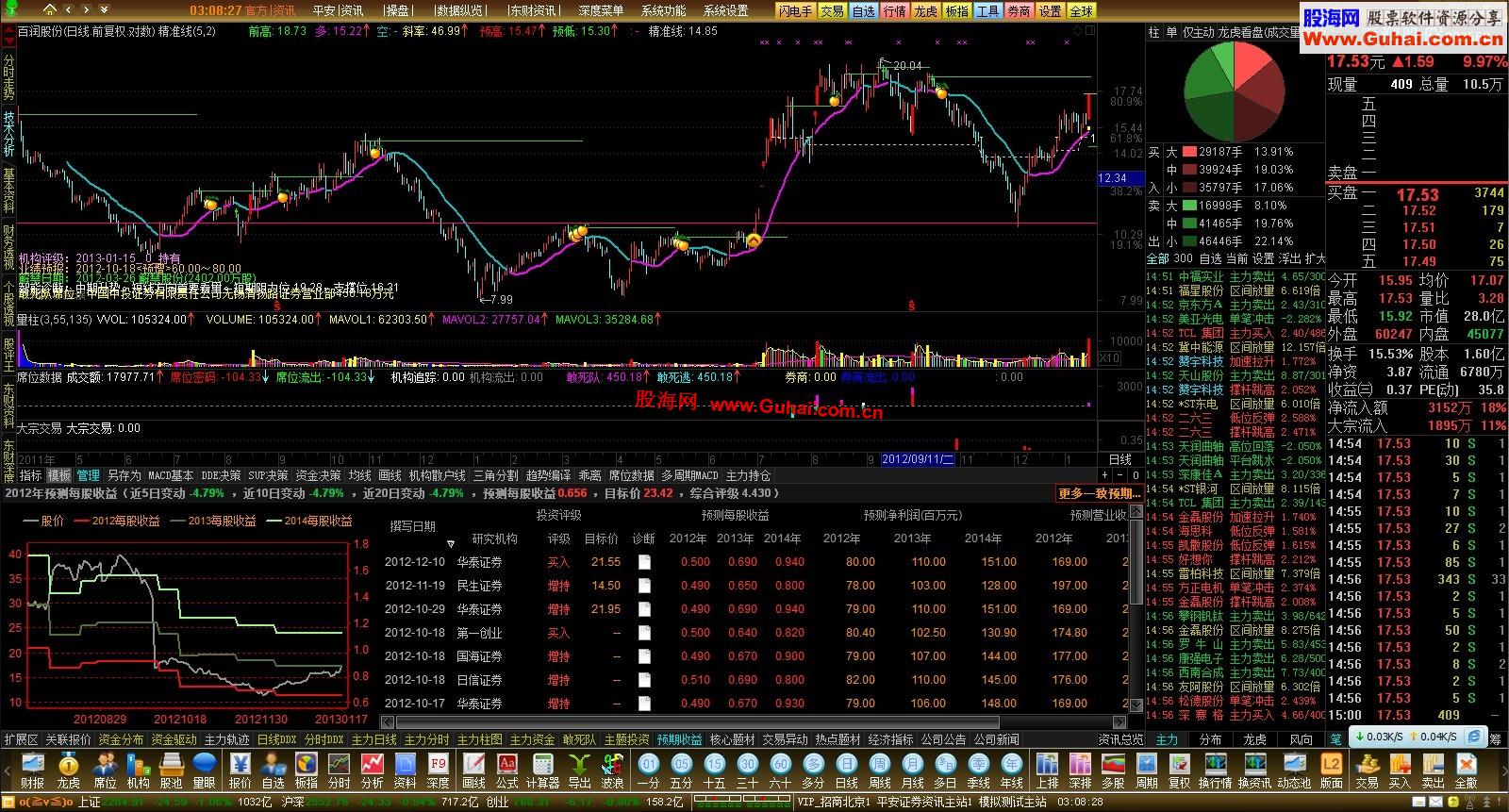Open the 股池 stock pool icon

click(171, 771)
